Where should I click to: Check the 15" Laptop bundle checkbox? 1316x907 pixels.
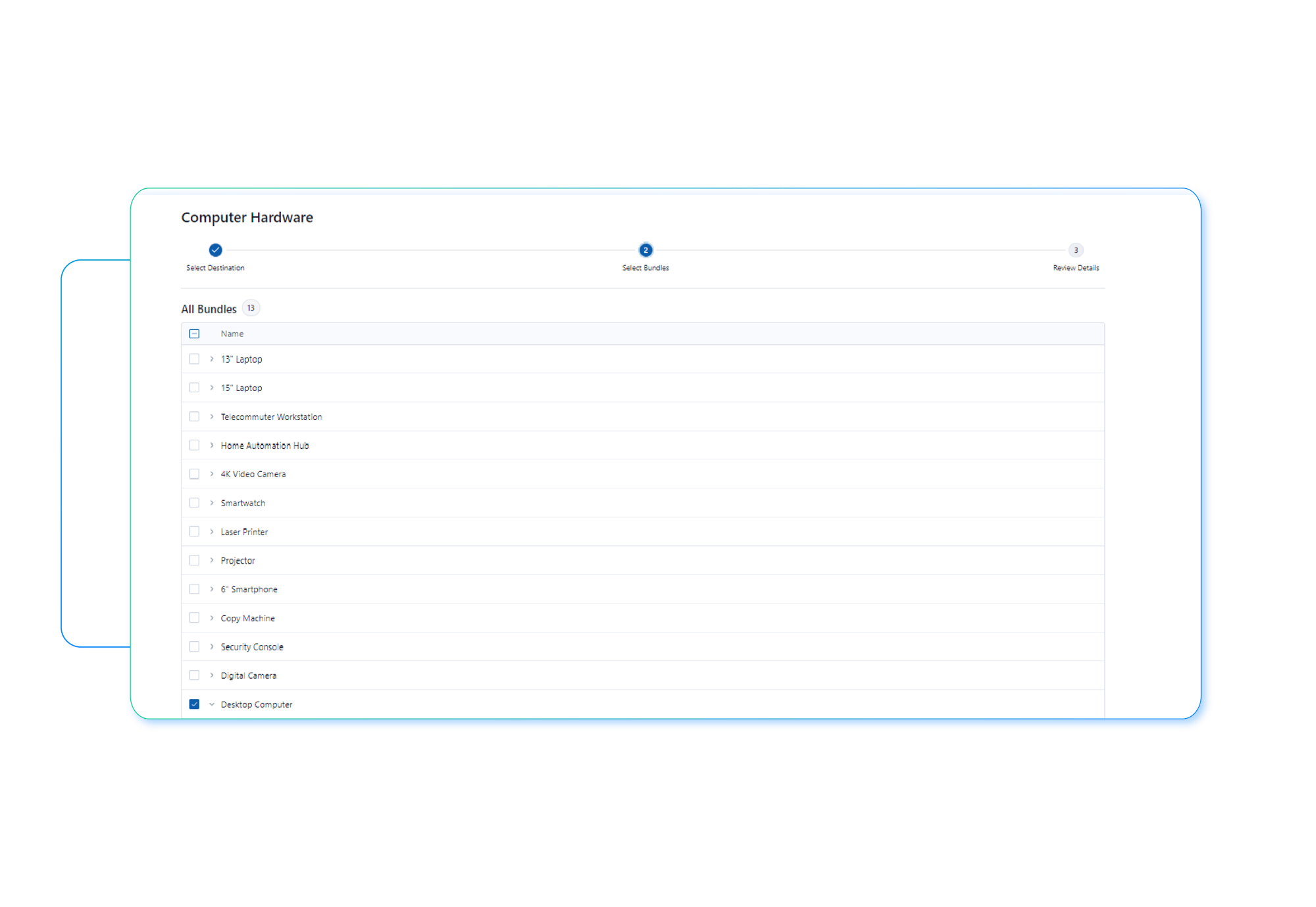[194, 388]
